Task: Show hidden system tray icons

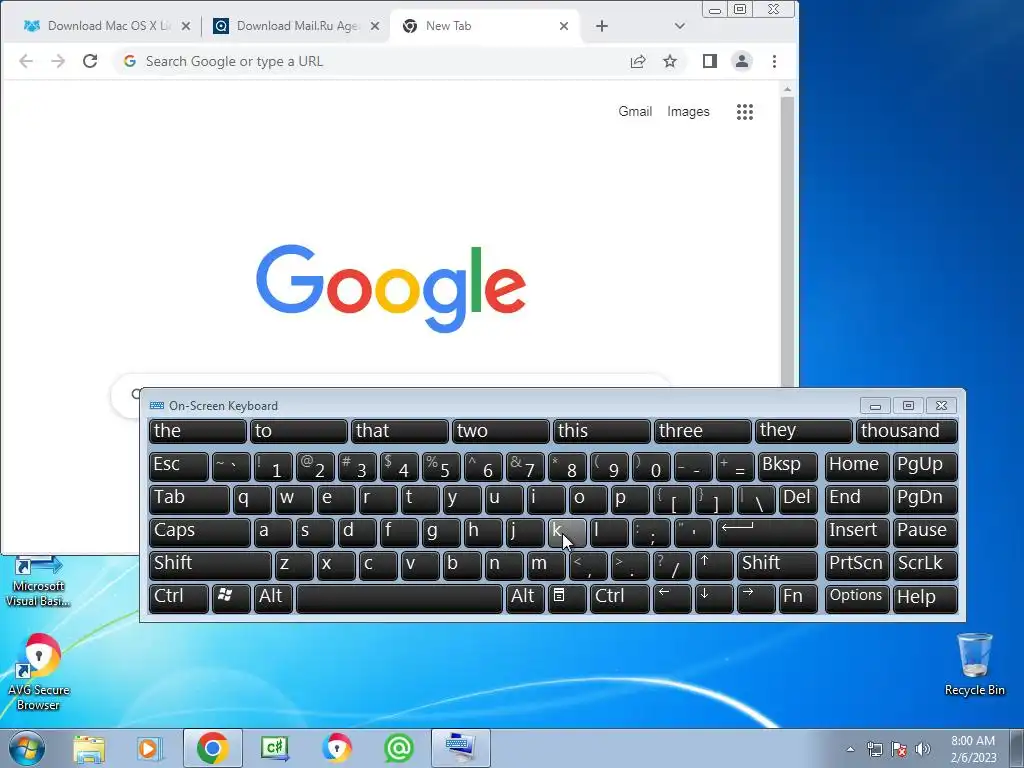Action: coord(850,749)
